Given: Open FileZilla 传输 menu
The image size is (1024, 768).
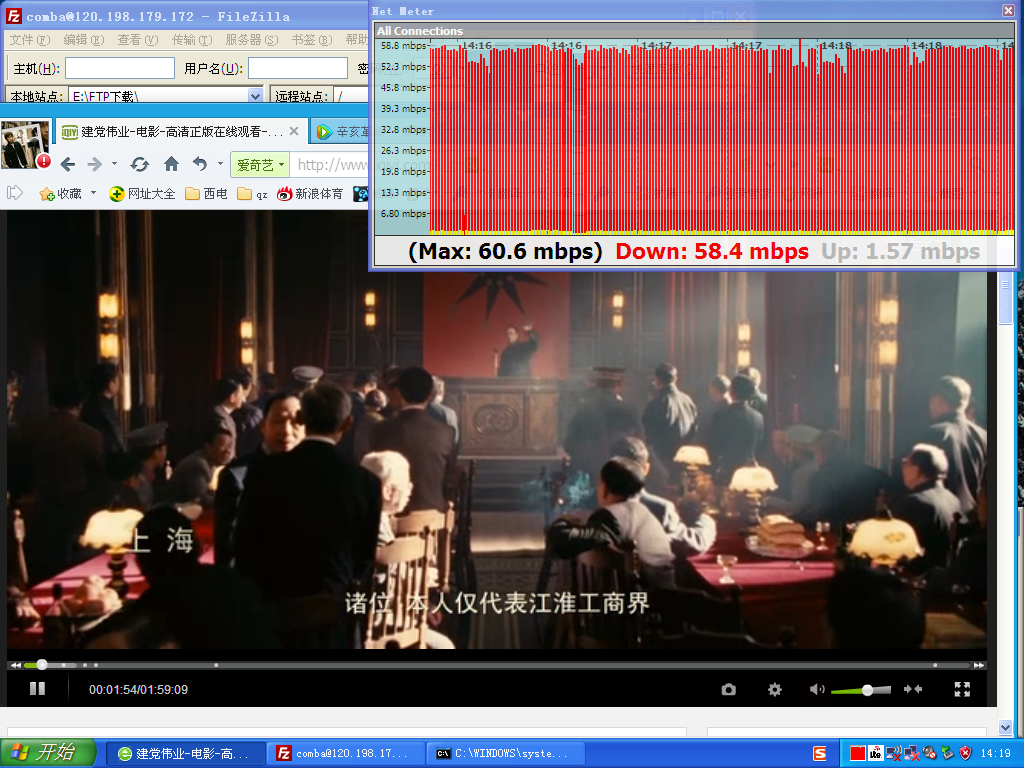Looking at the screenshot, I should [192, 40].
